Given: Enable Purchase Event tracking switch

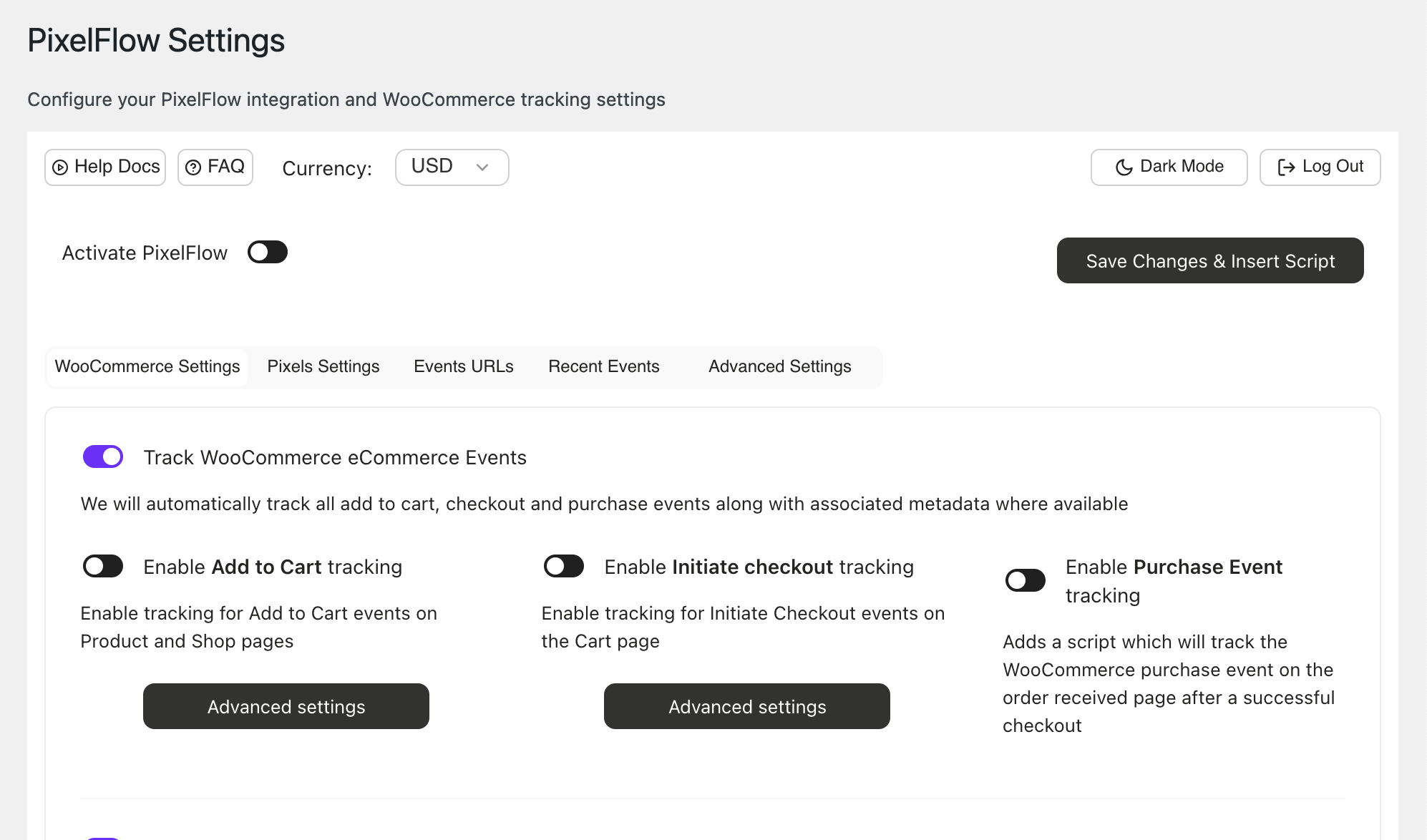Looking at the screenshot, I should click(1025, 580).
